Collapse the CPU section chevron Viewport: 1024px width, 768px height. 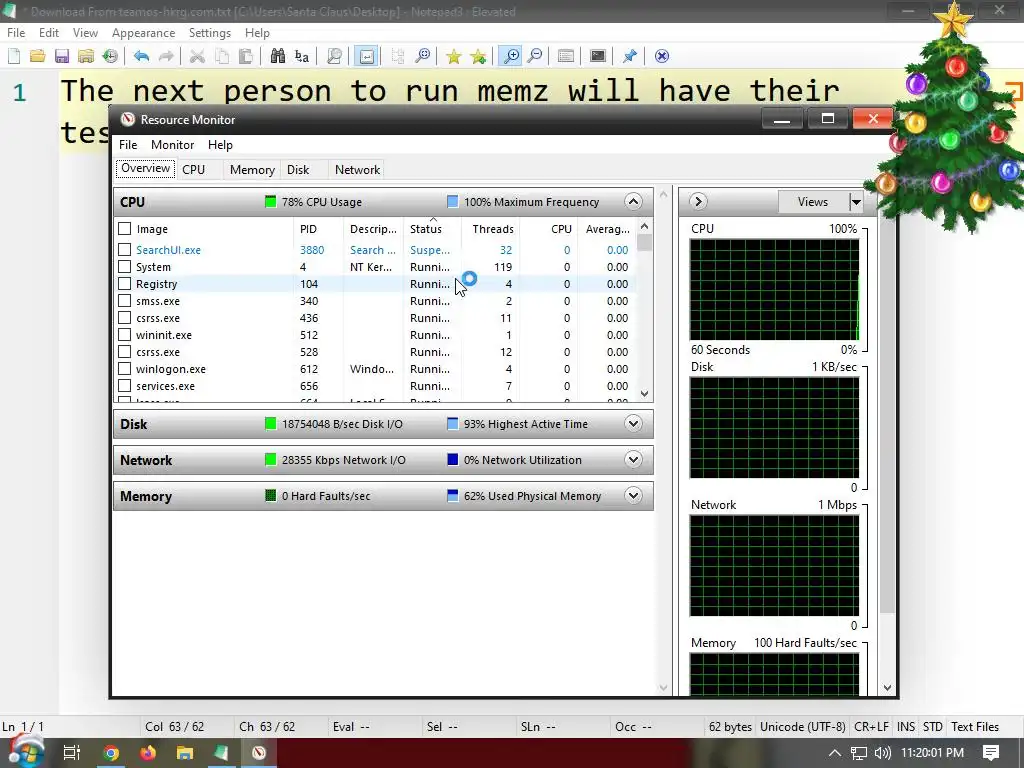pos(633,201)
